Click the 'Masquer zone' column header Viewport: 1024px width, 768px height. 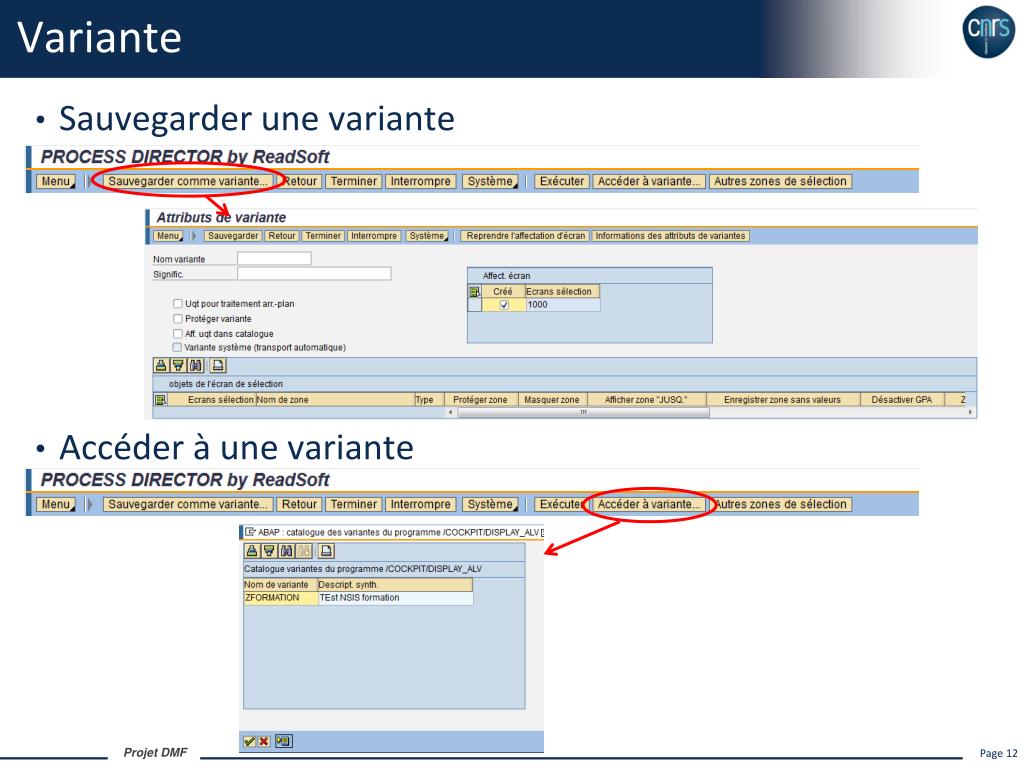point(552,400)
